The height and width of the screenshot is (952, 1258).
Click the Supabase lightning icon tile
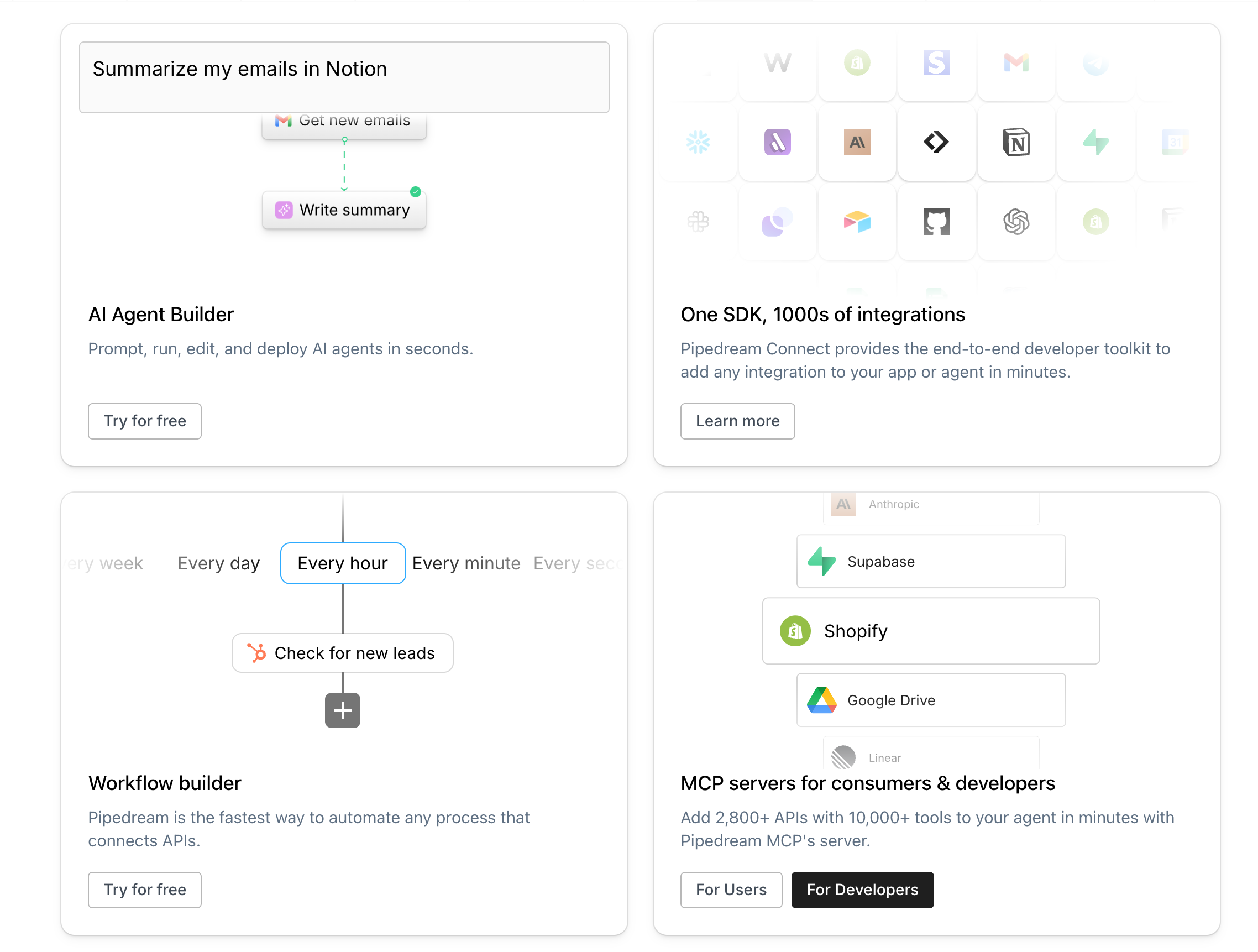point(1095,142)
